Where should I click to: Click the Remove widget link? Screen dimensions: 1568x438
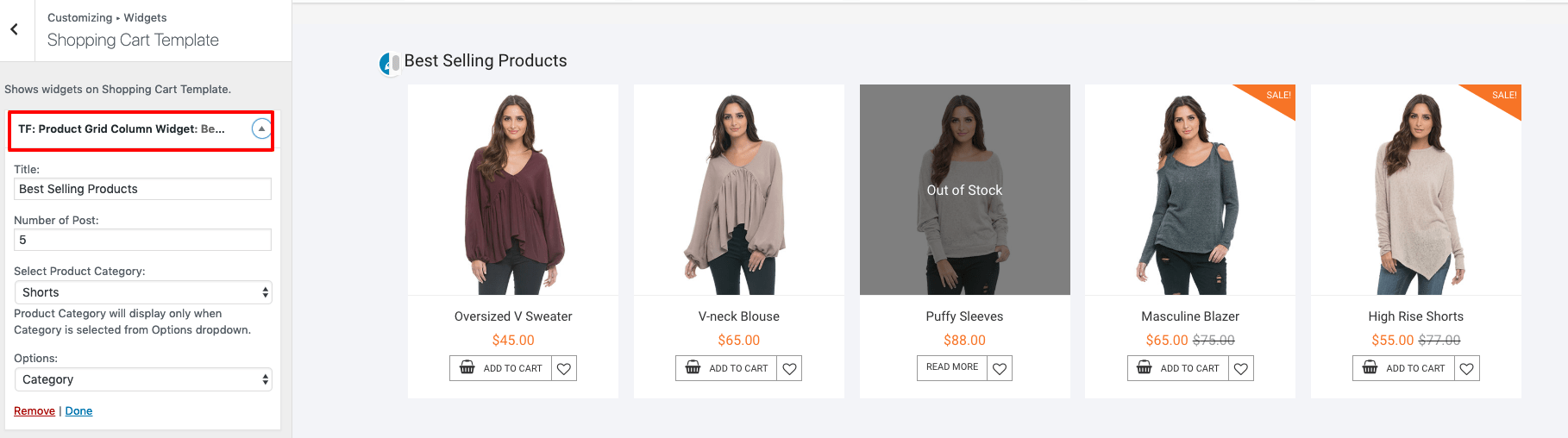34,411
